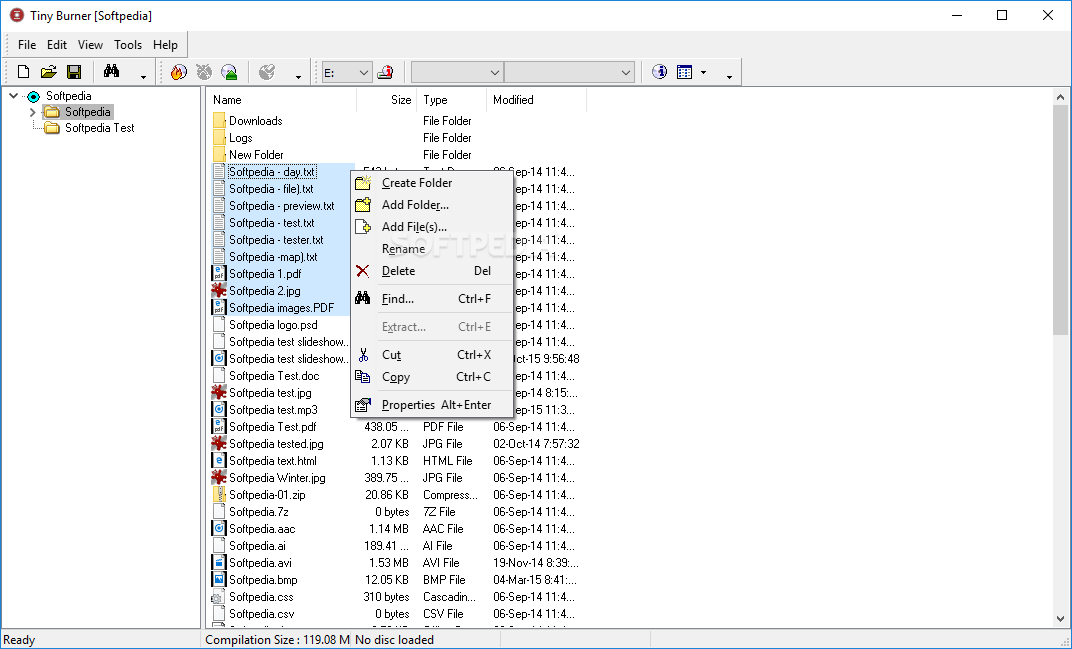
Task: Click the zip icon of Softpedia-01.zip
Action: (219, 494)
